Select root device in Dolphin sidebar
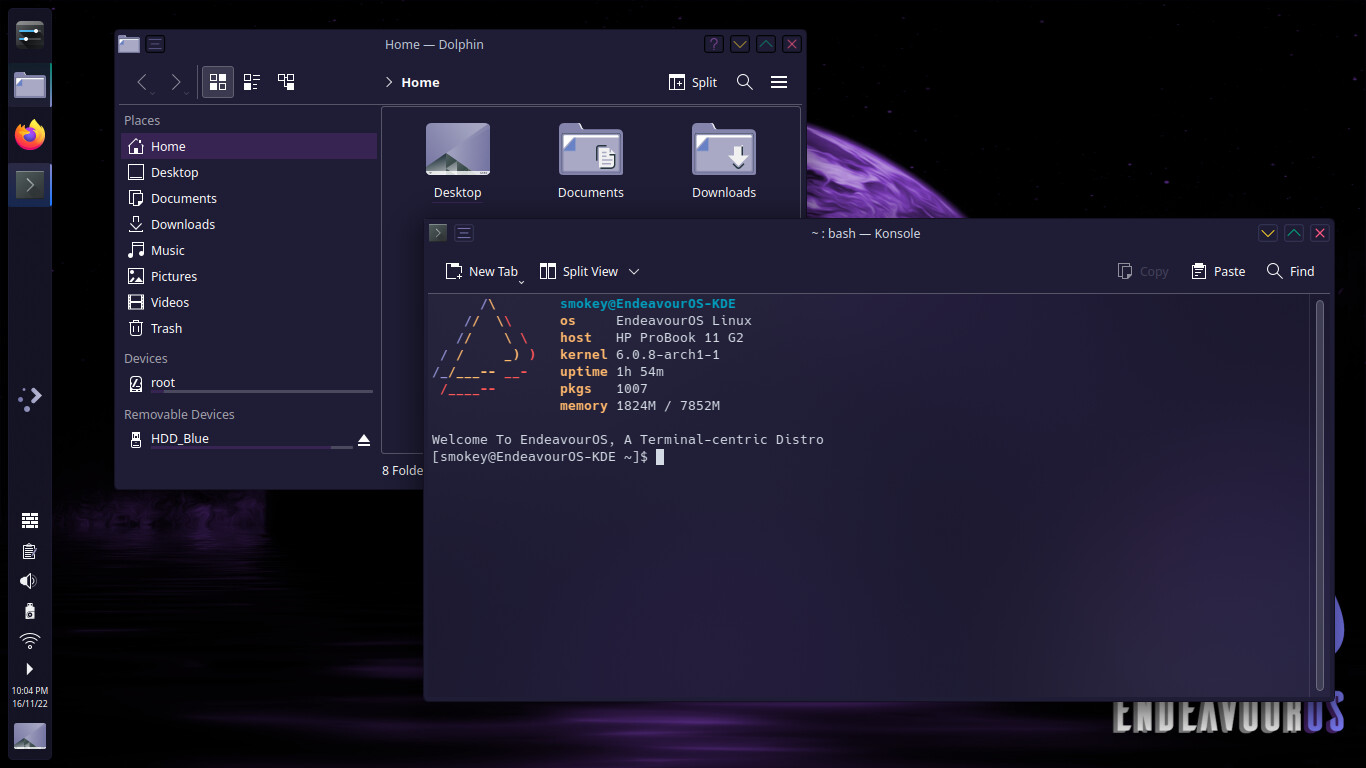This screenshot has width=1366, height=768. click(249, 383)
